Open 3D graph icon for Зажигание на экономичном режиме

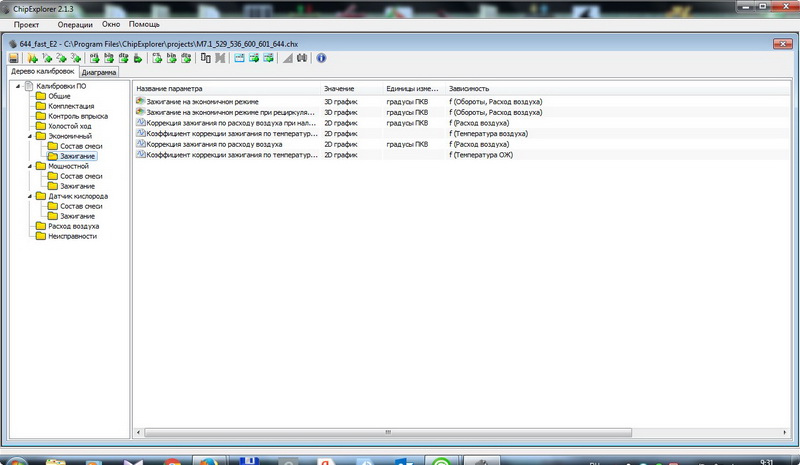tap(140, 102)
